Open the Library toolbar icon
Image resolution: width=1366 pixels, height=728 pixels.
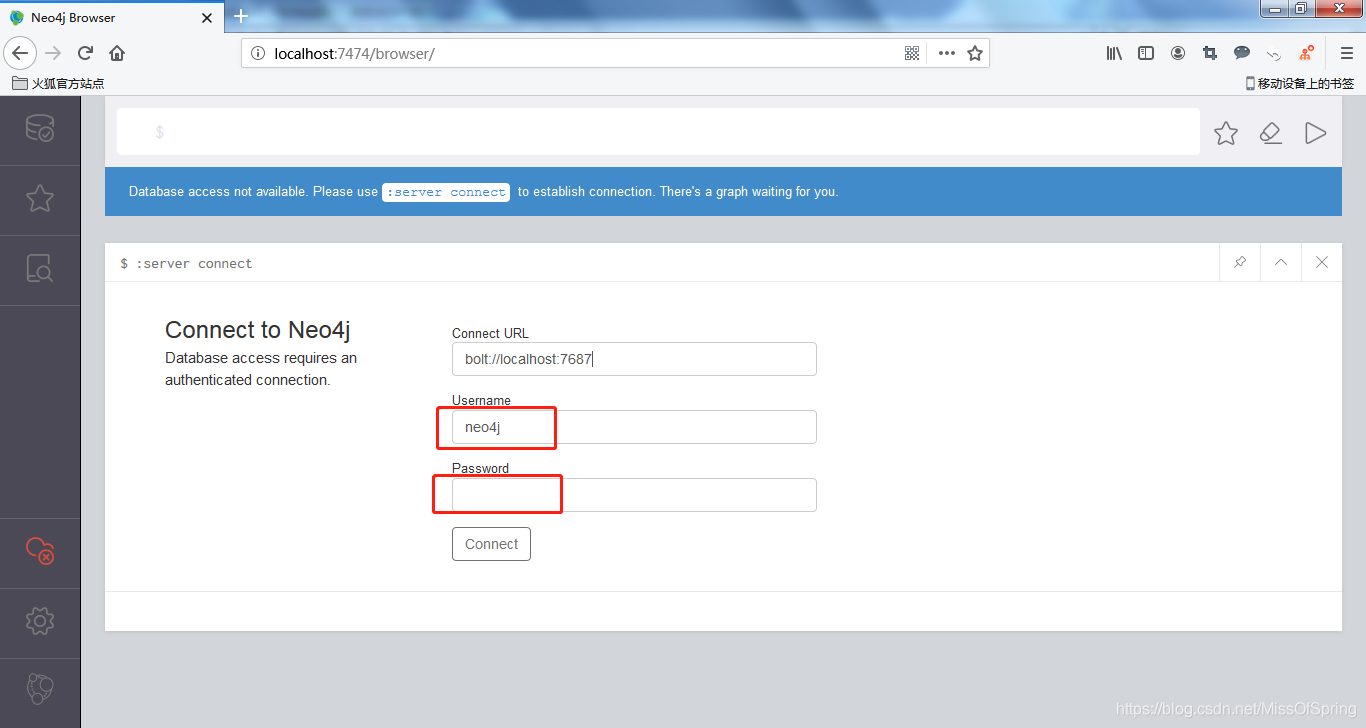coord(1114,53)
